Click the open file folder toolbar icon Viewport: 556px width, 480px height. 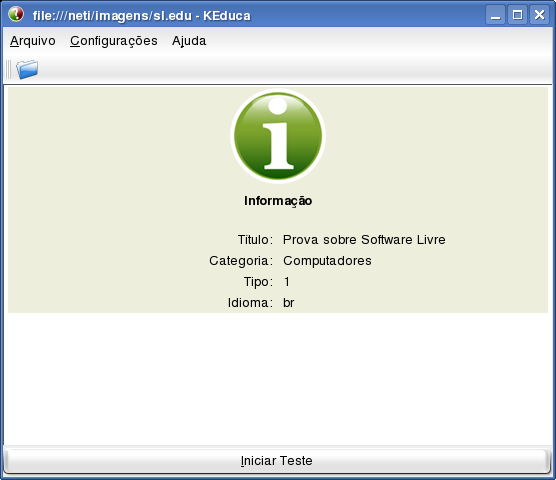click(x=27, y=69)
